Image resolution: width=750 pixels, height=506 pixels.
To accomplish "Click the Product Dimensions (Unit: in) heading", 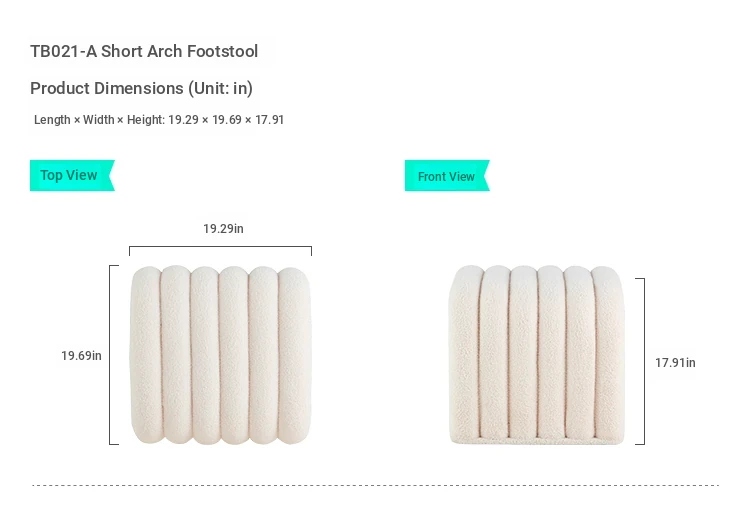I will coord(142,88).
